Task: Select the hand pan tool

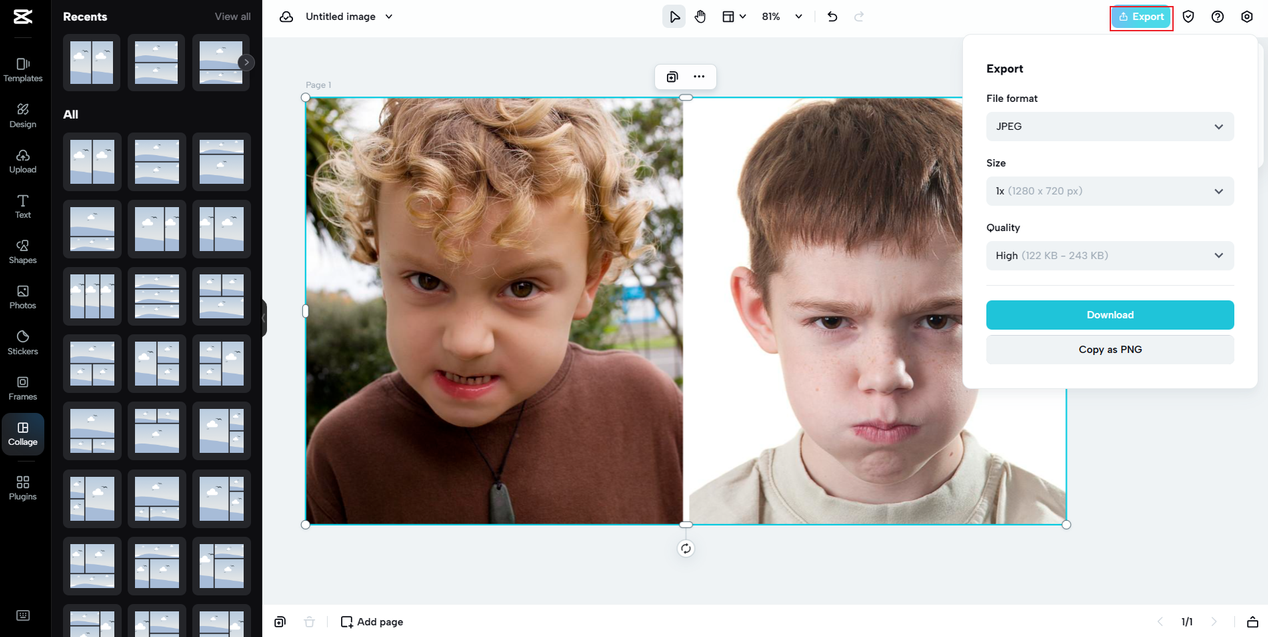Action: 700,17
